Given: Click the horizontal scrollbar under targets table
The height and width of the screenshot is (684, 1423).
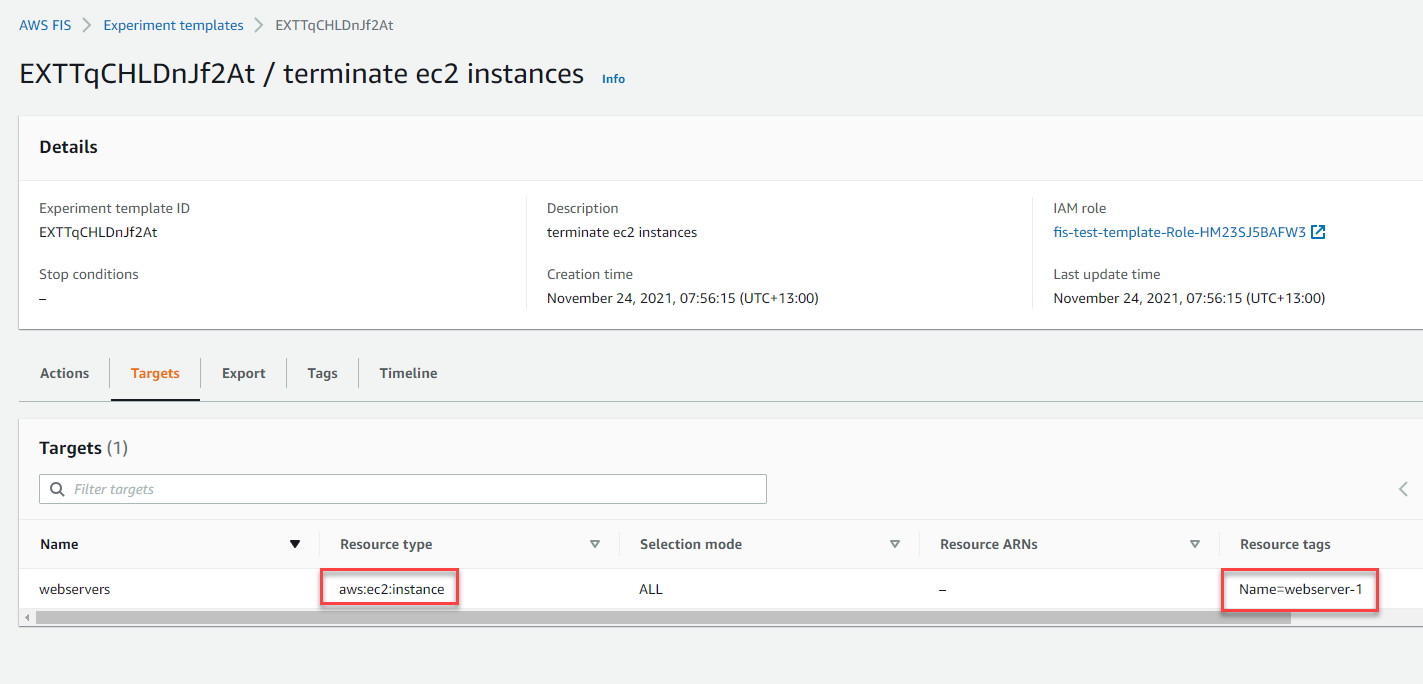Looking at the screenshot, I should (x=660, y=618).
